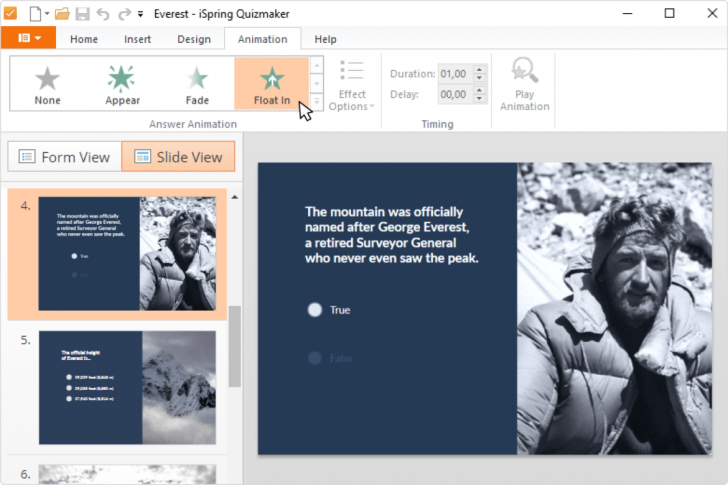This screenshot has width=728, height=485.
Task: Click the animation gallery down arrow
Action: coord(317,84)
